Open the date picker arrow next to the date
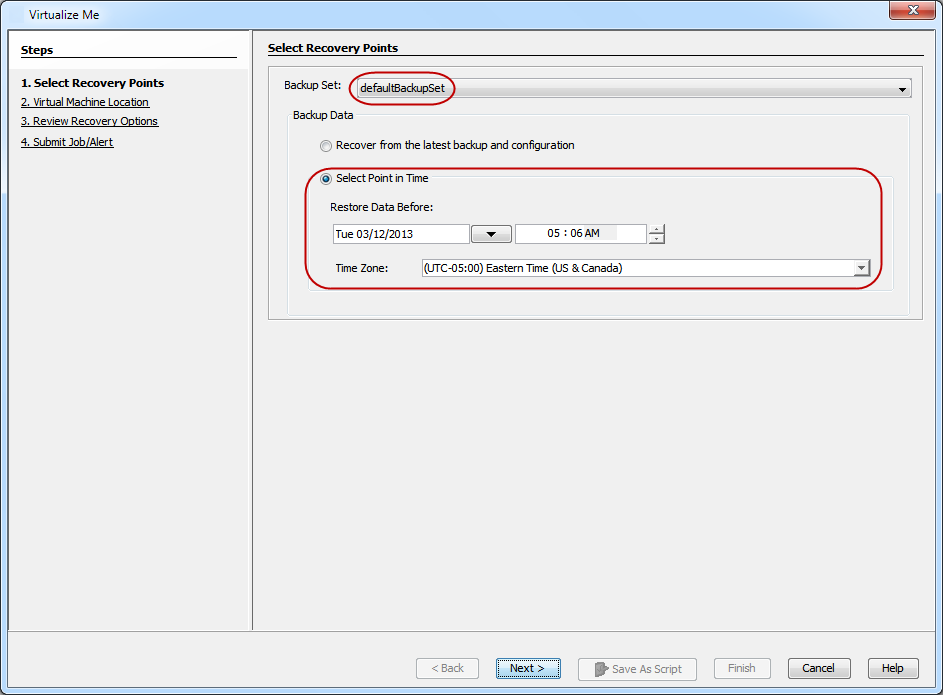Screen dimensions: 943x695 491,234
